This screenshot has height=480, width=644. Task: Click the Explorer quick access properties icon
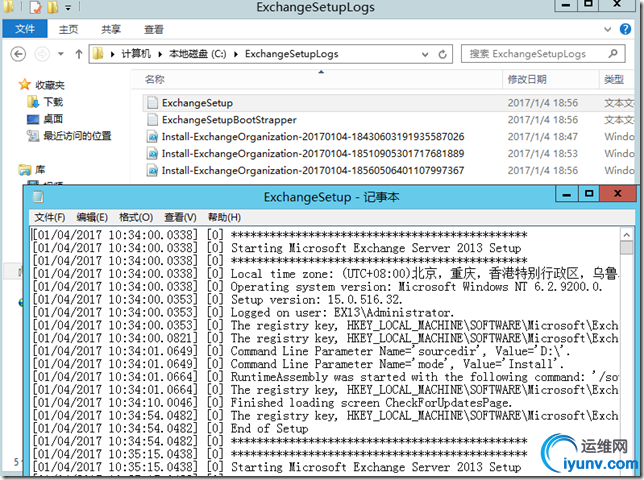pos(36,7)
